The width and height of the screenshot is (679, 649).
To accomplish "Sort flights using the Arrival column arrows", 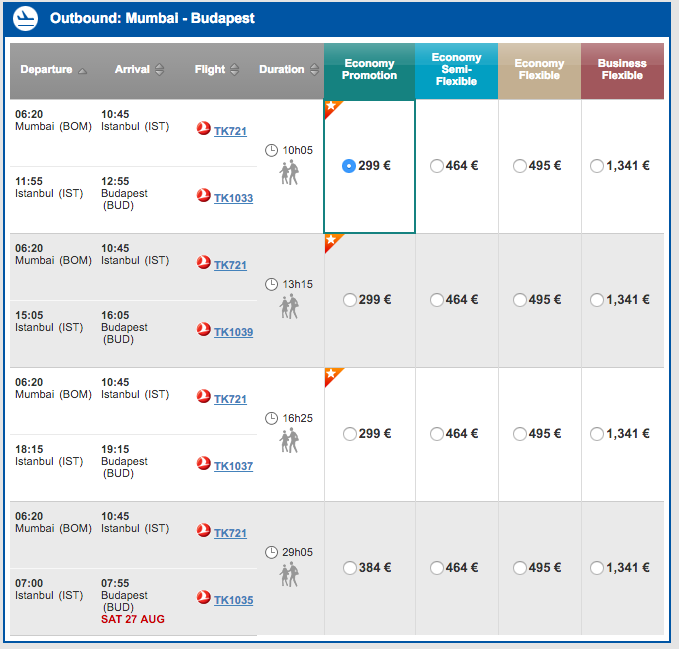I will click(x=160, y=69).
